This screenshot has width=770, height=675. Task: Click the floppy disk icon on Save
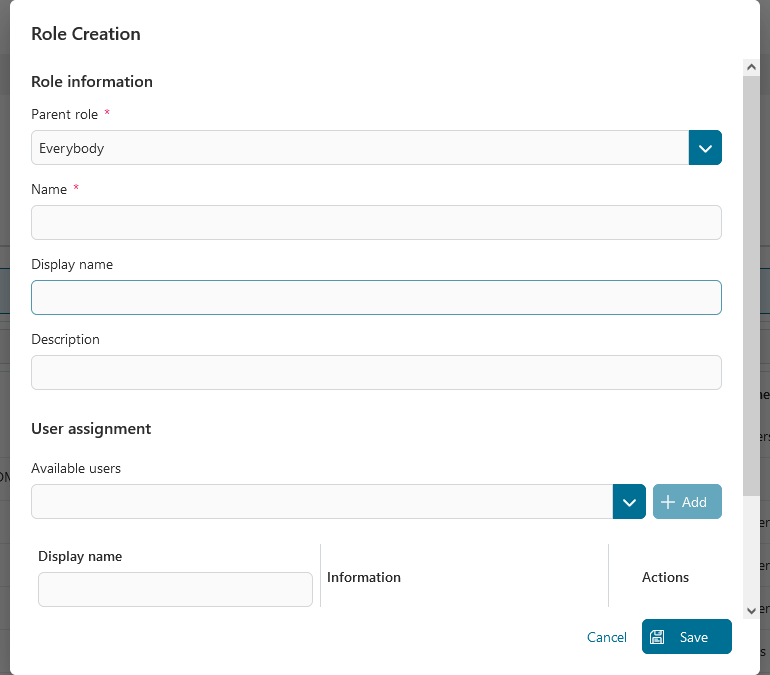(657, 637)
